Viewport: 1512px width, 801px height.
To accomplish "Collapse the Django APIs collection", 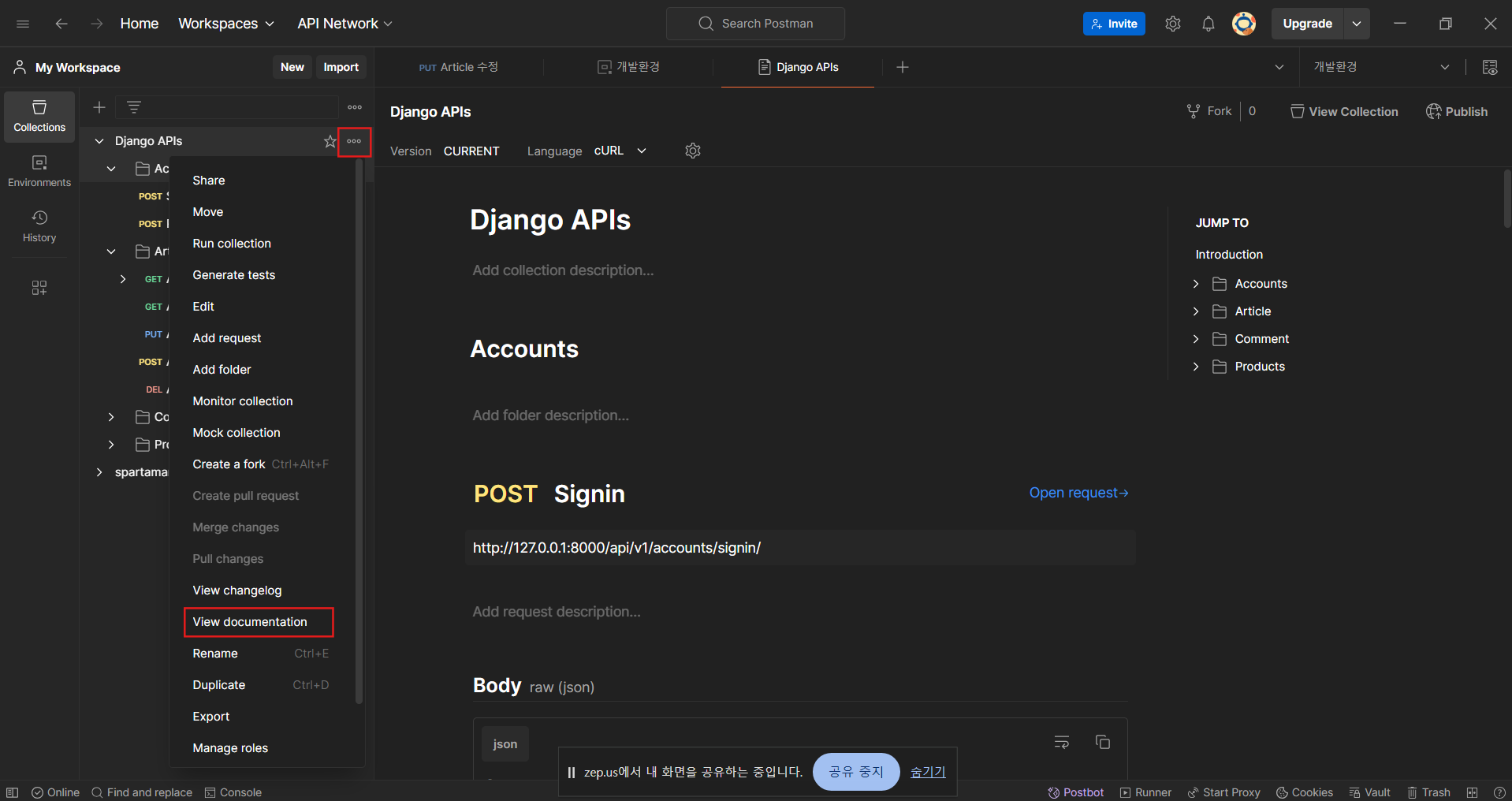I will pyautogui.click(x=99, y=141).
